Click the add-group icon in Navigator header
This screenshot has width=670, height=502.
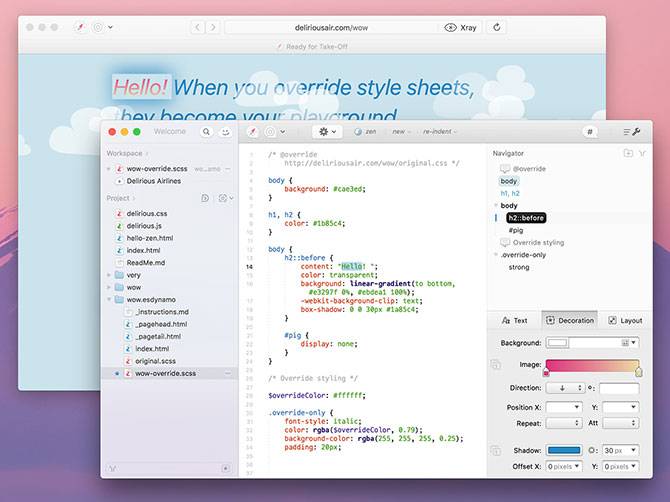(628, 153)
